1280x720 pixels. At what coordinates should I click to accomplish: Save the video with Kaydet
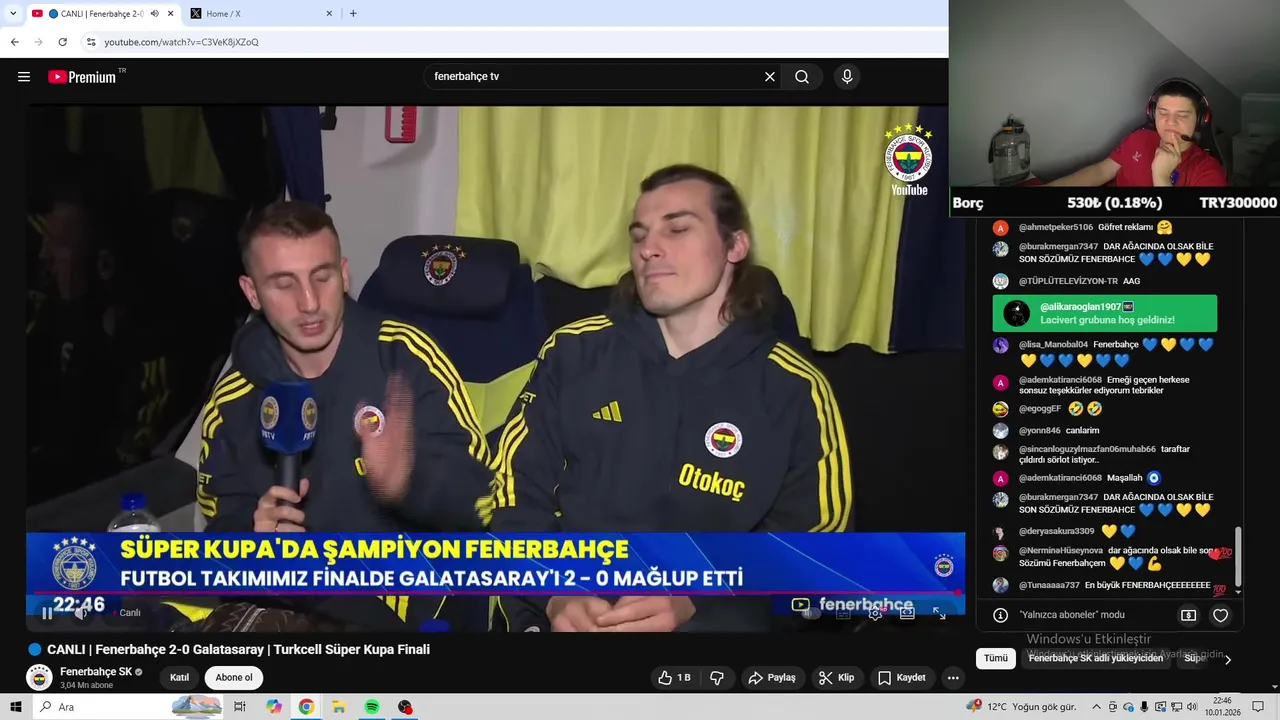902,678
